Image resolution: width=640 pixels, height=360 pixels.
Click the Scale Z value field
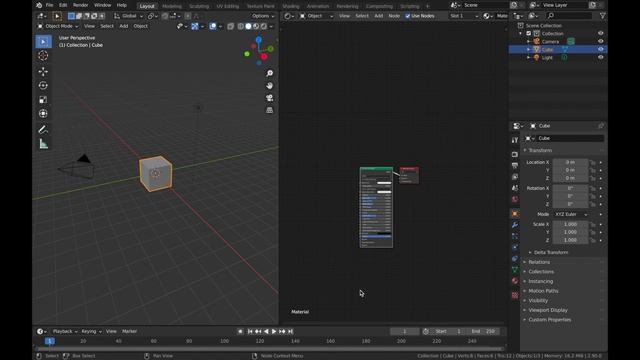(570, 240)
